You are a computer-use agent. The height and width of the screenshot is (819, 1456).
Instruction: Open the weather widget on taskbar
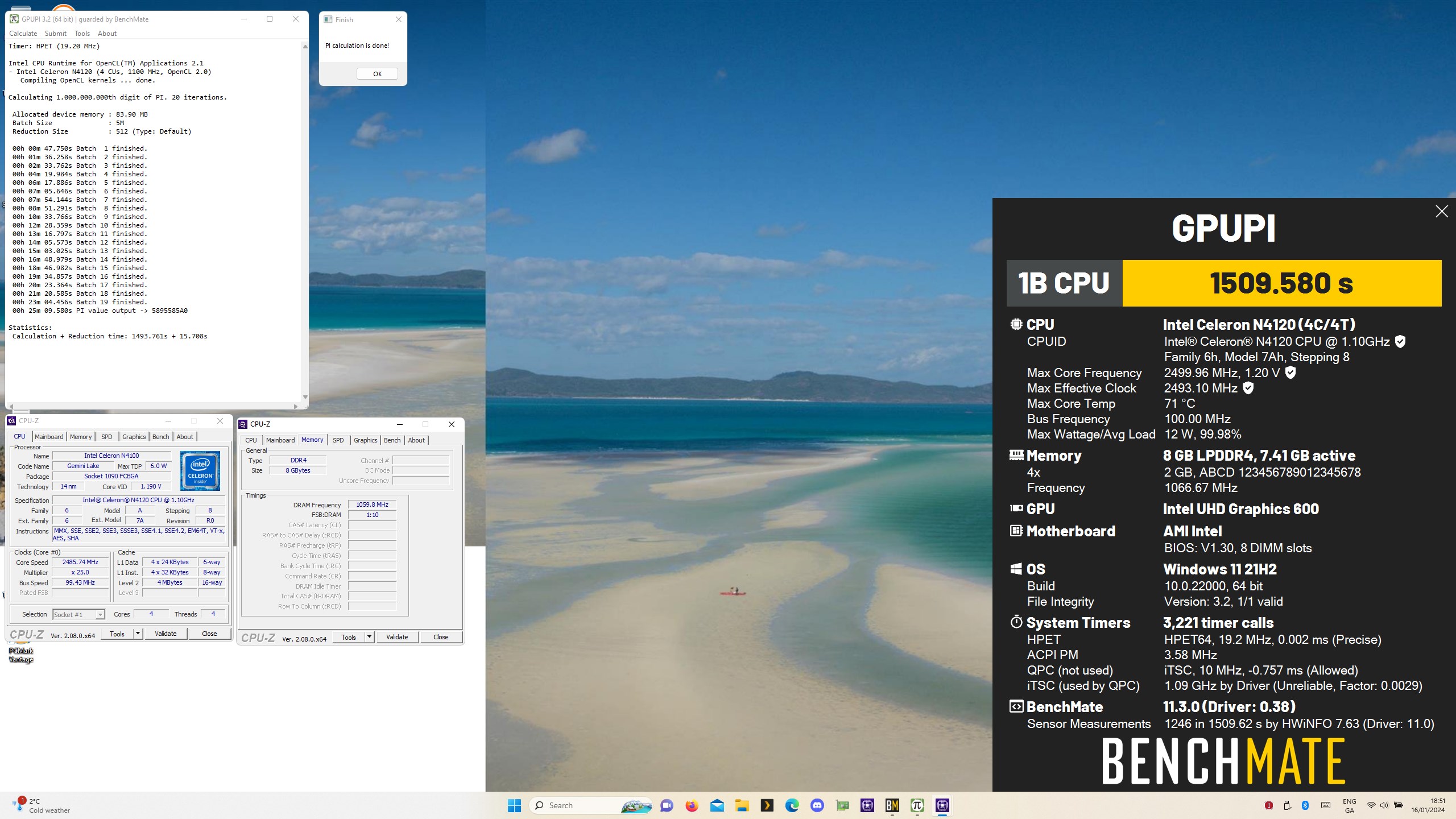click(x=41, y=805)
